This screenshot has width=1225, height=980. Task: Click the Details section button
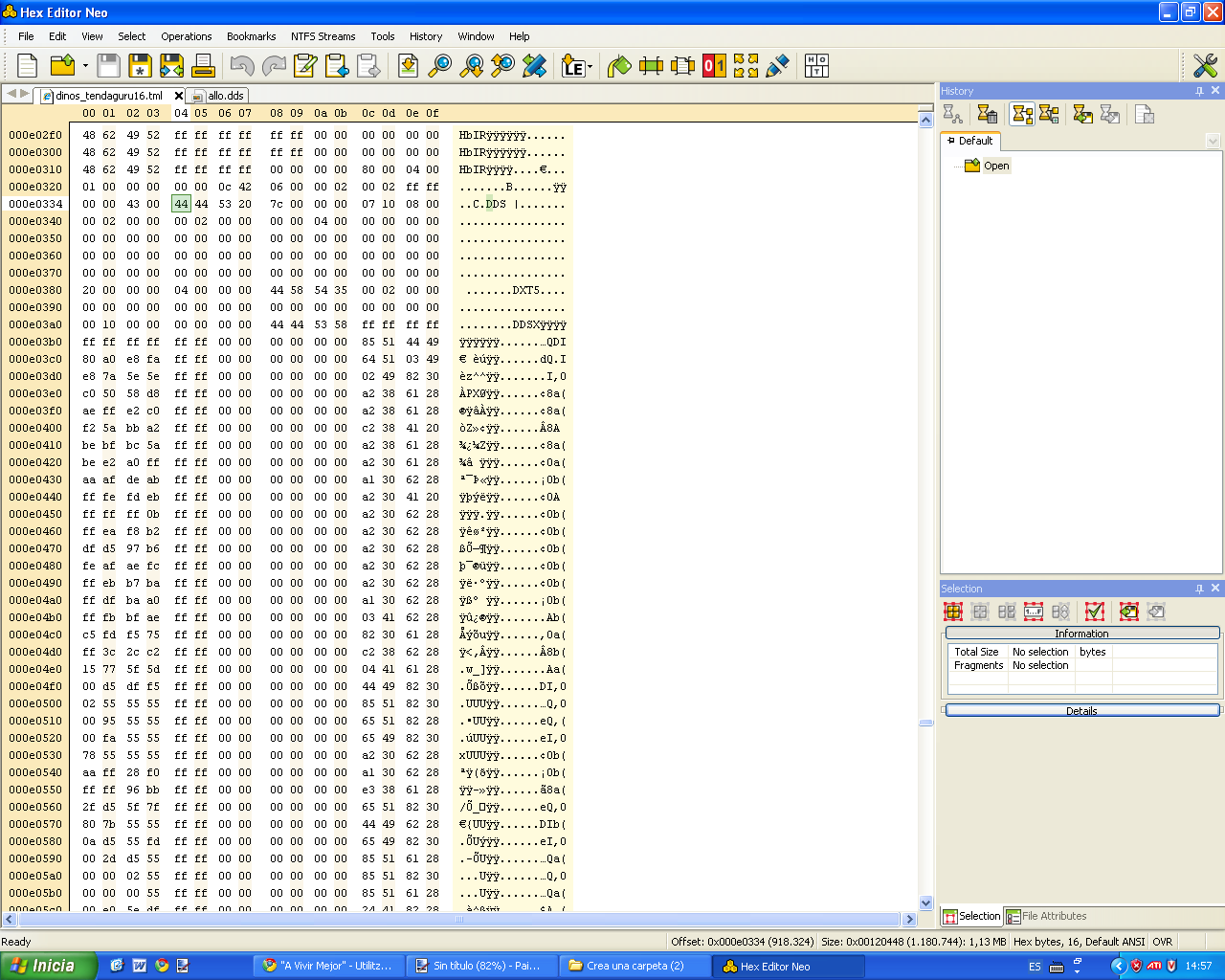[x=1081, y=711]
